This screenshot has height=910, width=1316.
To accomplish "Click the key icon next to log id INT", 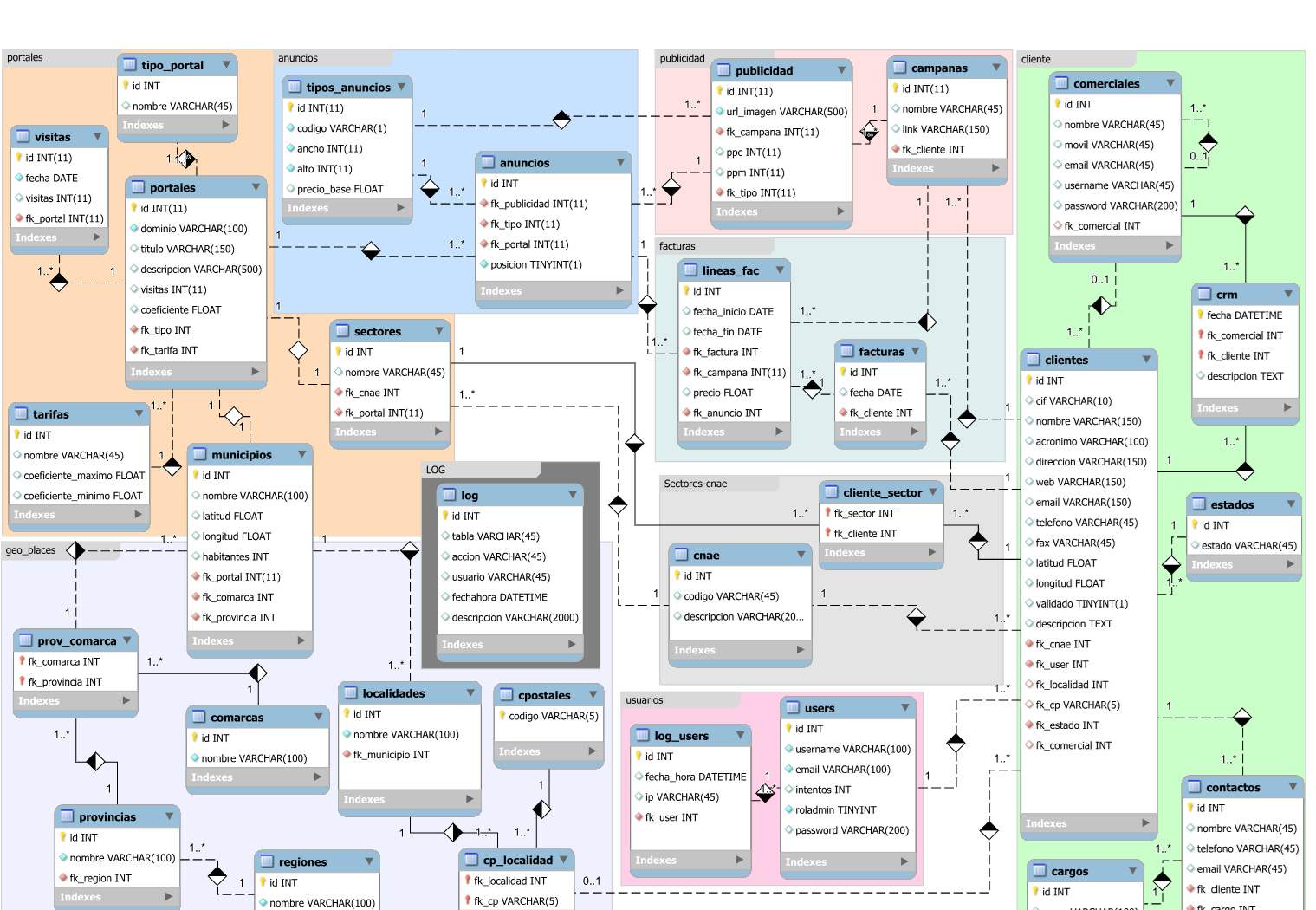I will point(444,516).
